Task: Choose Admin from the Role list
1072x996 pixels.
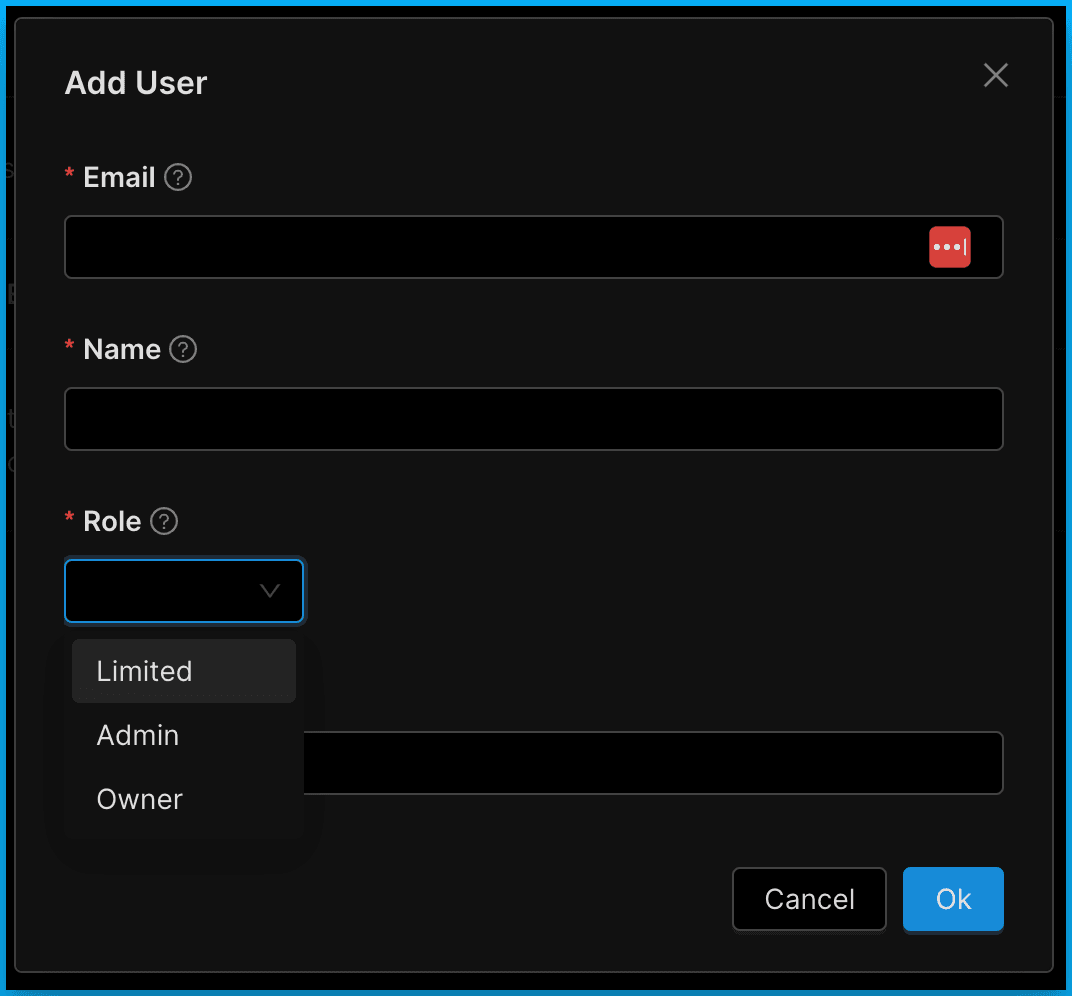Action: point(138,736)
